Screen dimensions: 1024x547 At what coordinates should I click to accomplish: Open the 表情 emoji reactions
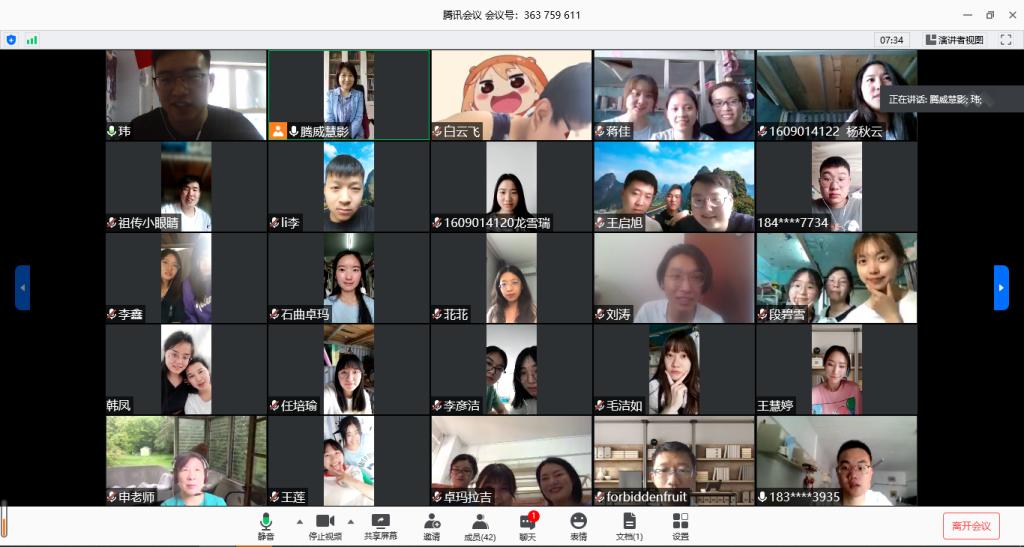(x=578, y=526)
